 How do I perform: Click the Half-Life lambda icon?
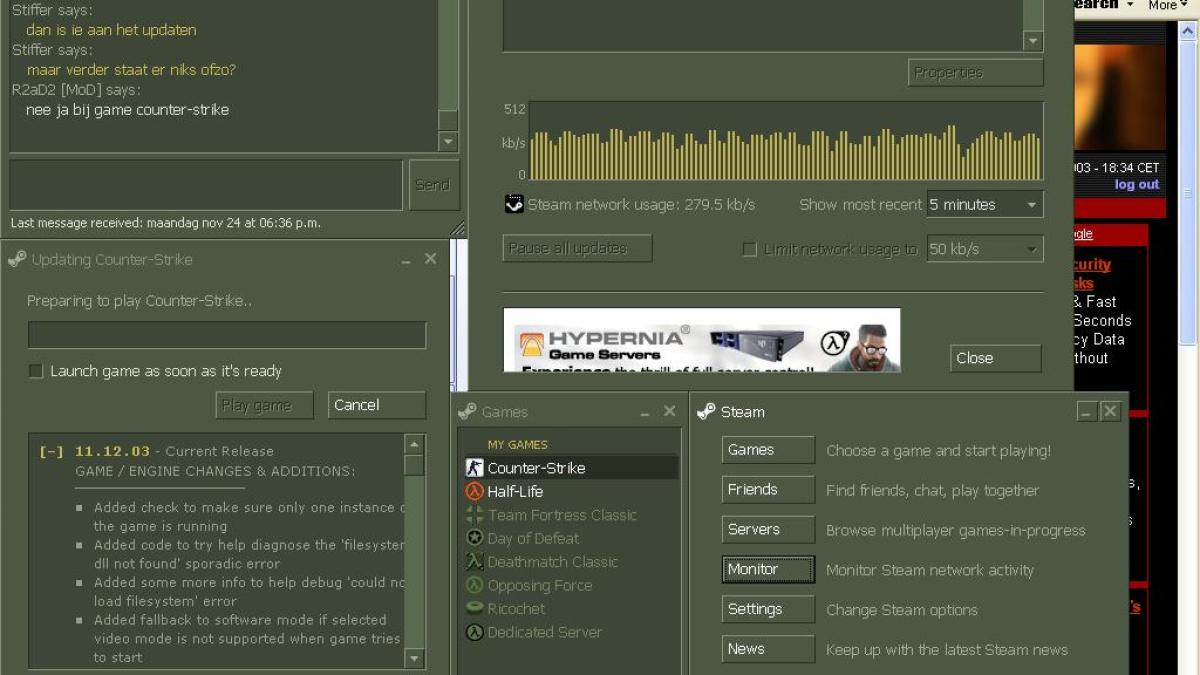(475, 492)
